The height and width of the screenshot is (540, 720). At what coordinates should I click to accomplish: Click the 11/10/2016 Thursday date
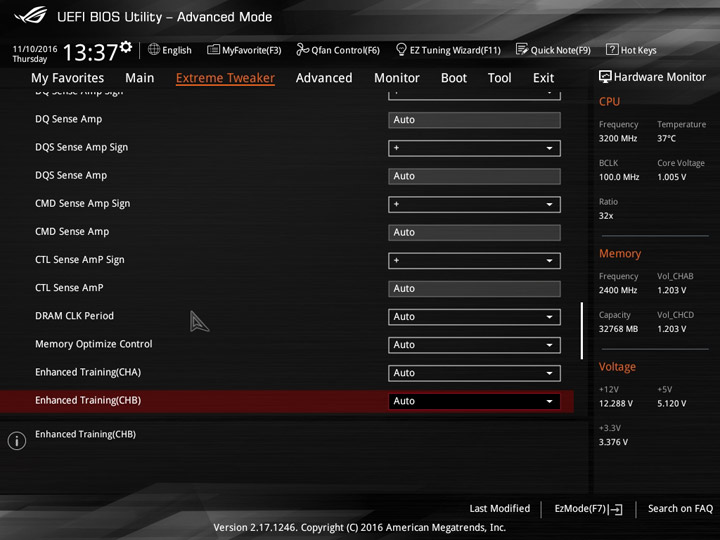point(34,54)
